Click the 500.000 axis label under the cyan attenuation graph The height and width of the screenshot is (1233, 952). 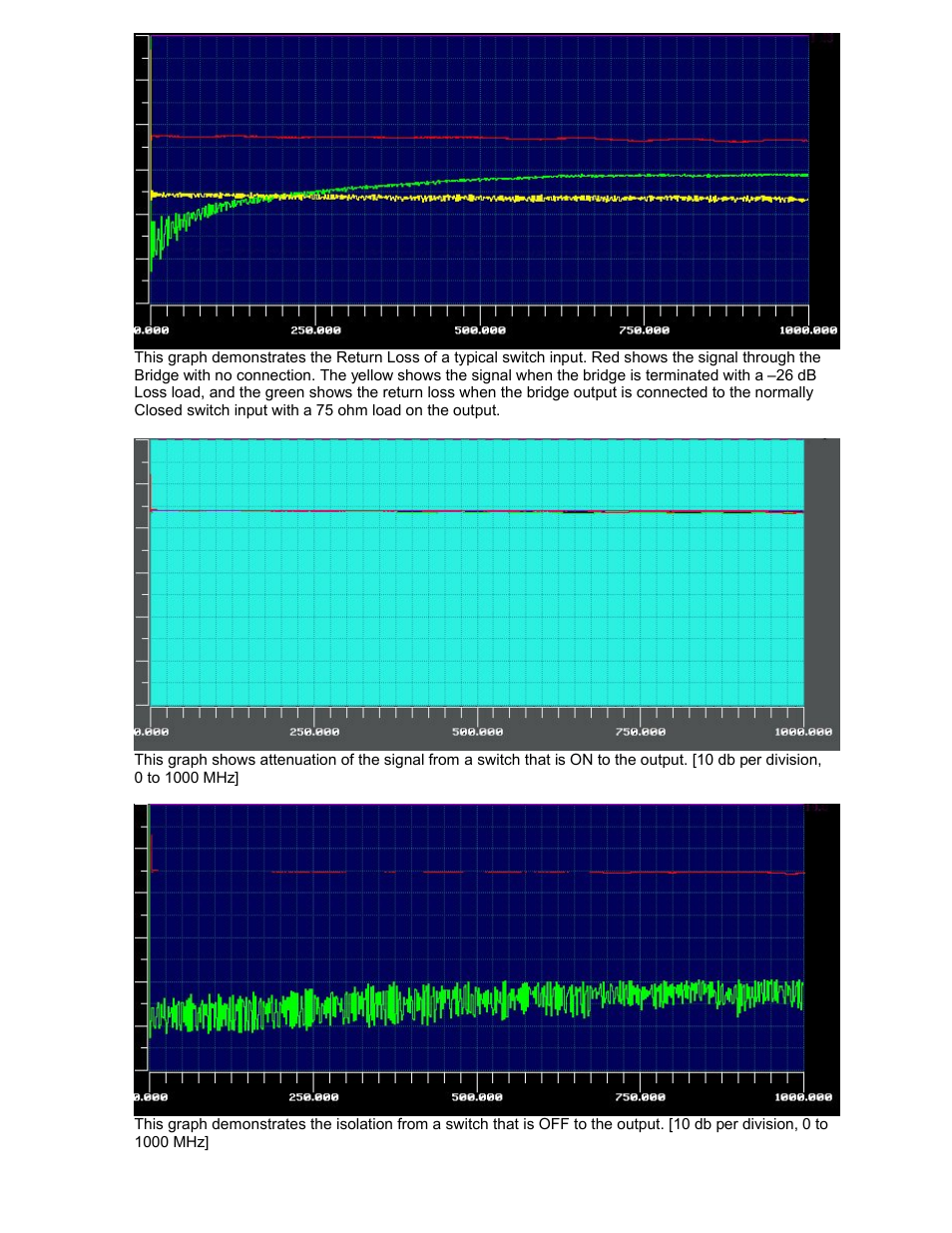coord(478,732)
